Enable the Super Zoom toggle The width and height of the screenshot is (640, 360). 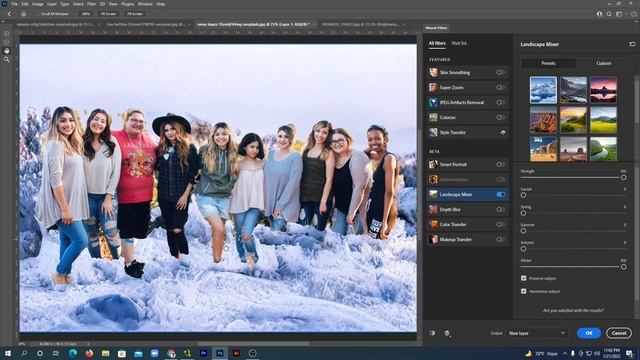point(500,87)
